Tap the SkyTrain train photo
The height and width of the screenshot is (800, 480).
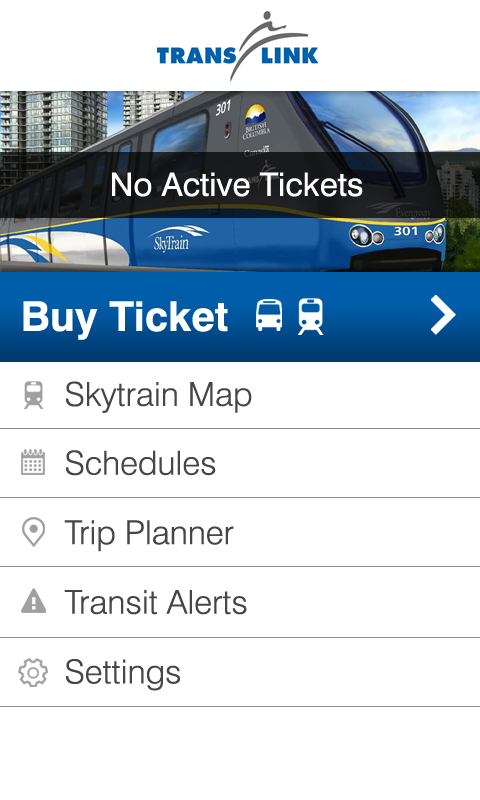click(x=240, y=181)
